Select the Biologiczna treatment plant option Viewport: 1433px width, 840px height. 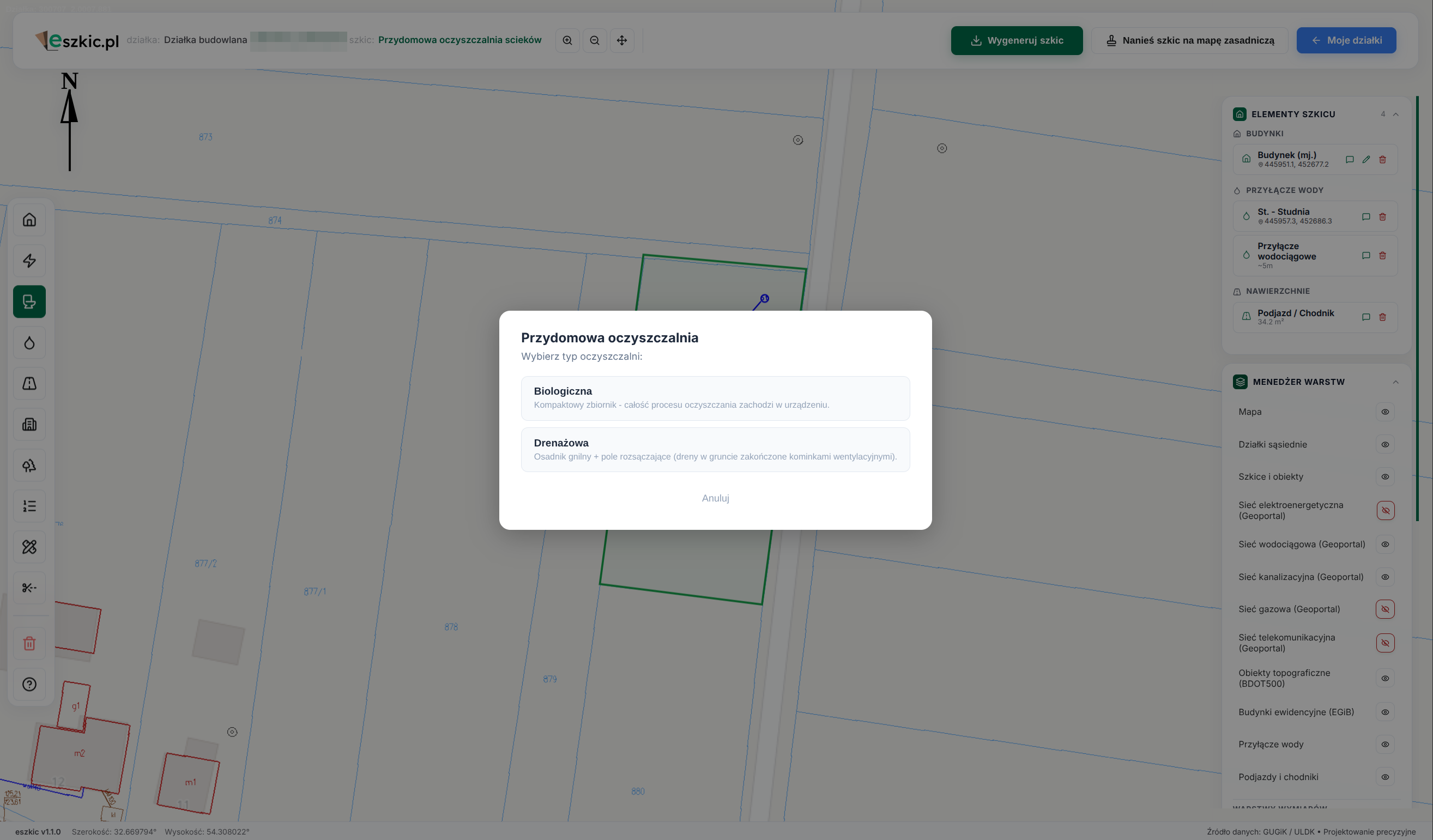[x=715, y=398]
